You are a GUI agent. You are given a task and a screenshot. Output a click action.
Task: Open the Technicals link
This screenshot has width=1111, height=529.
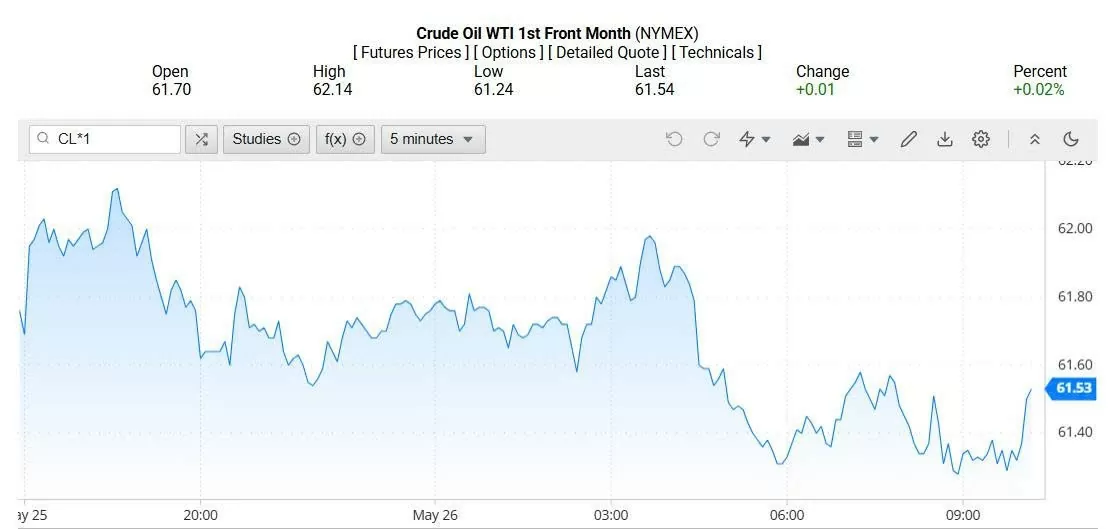[716, 52]
